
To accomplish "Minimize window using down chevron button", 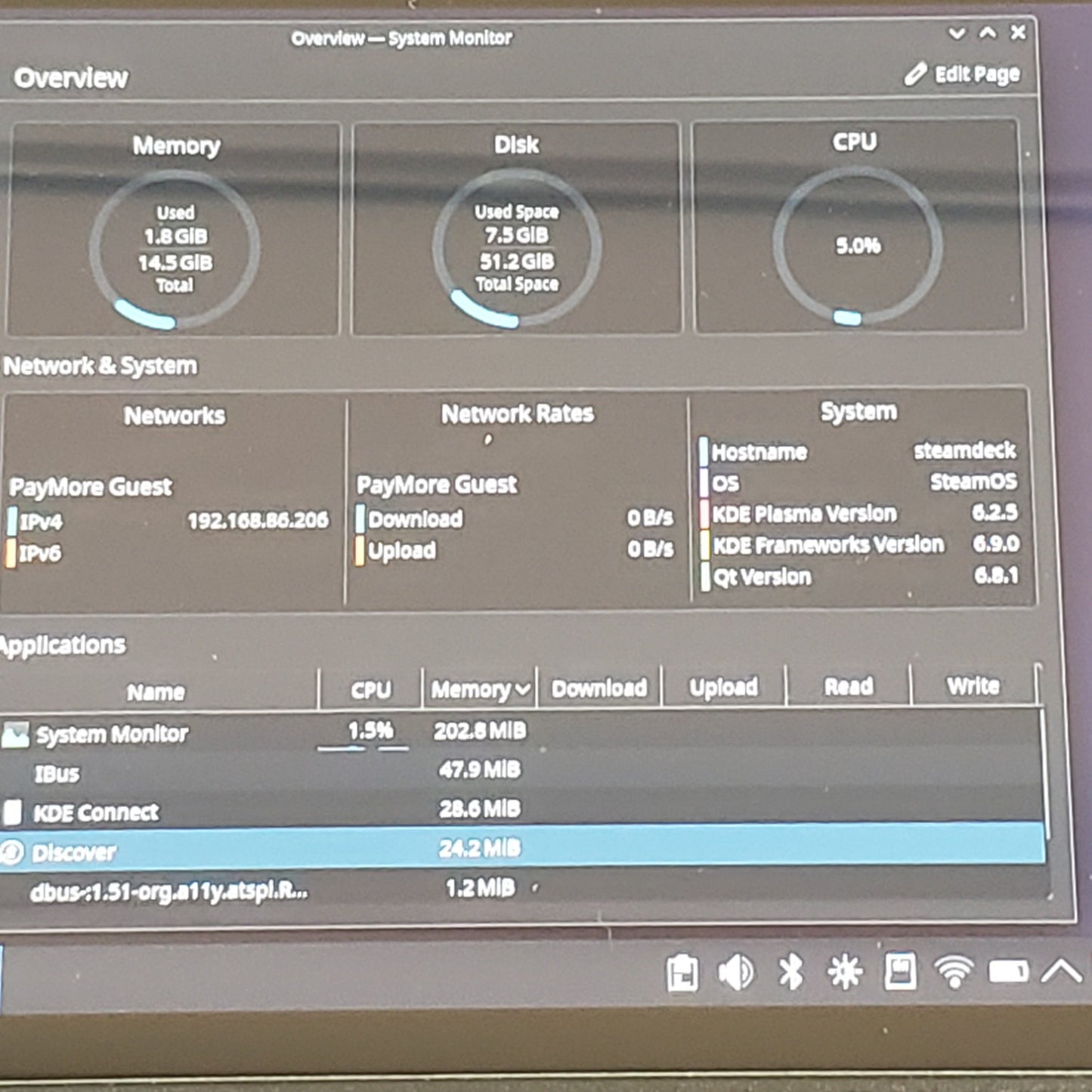I will 957,34.
